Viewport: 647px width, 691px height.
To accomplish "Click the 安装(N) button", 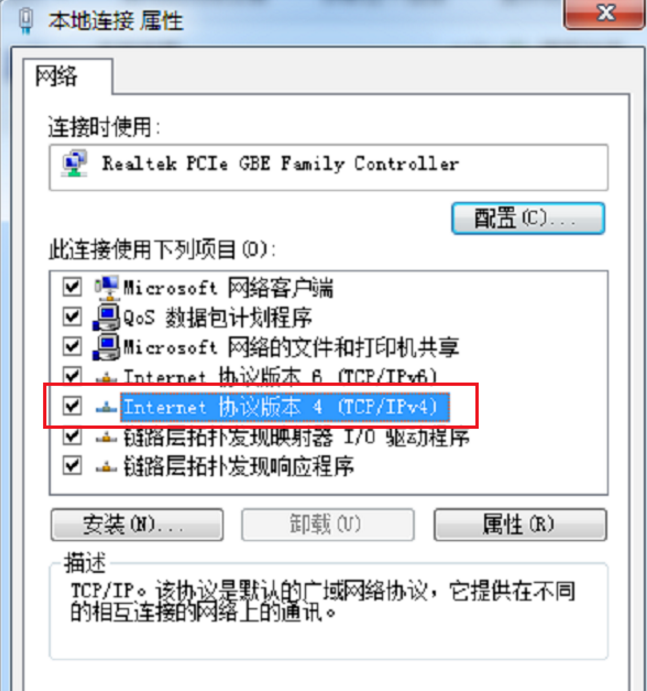I will (137, 524).
